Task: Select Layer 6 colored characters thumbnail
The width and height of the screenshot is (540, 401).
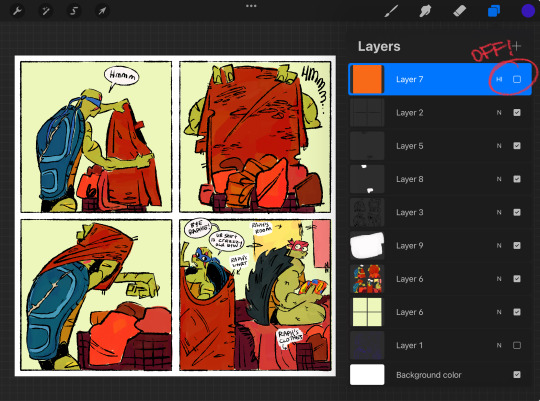Action: point(367,278)
